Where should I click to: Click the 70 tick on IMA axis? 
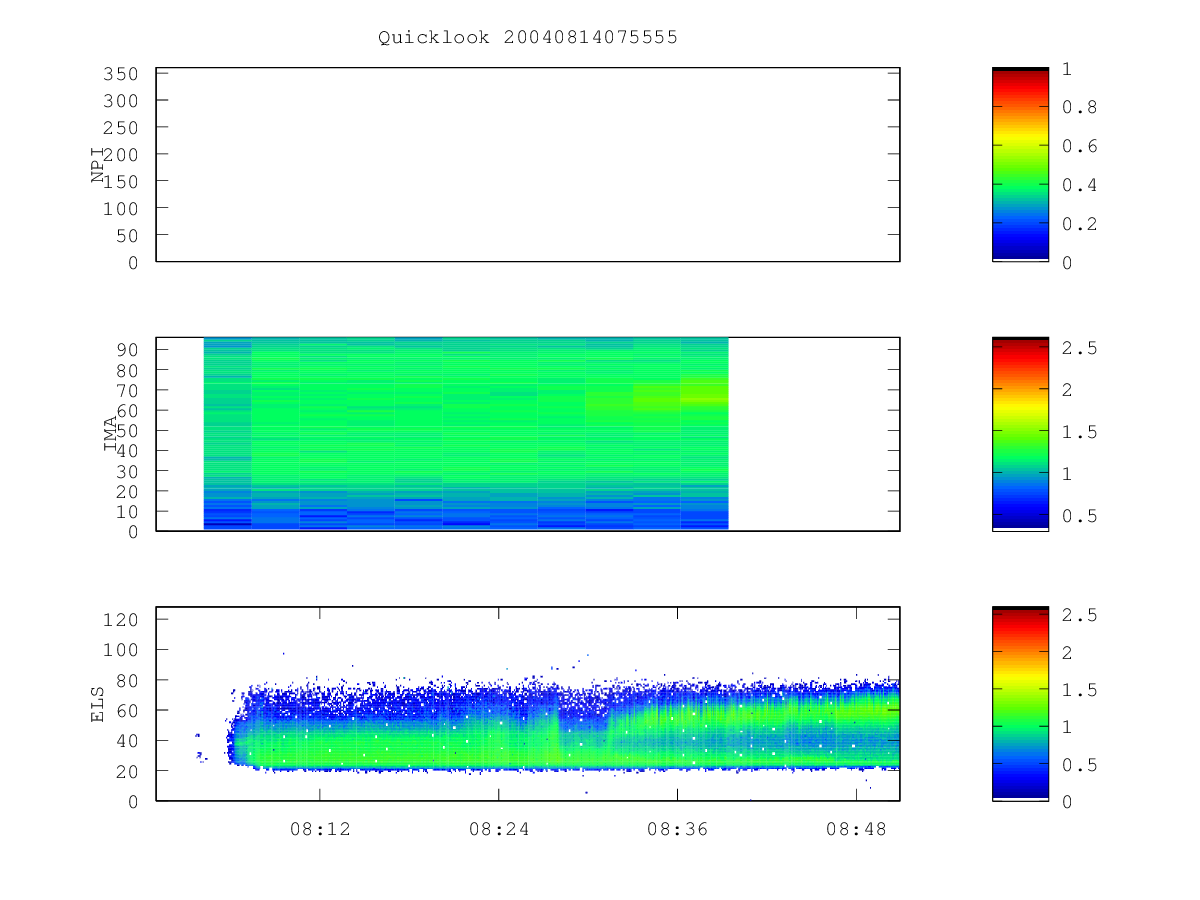(128, 389)
